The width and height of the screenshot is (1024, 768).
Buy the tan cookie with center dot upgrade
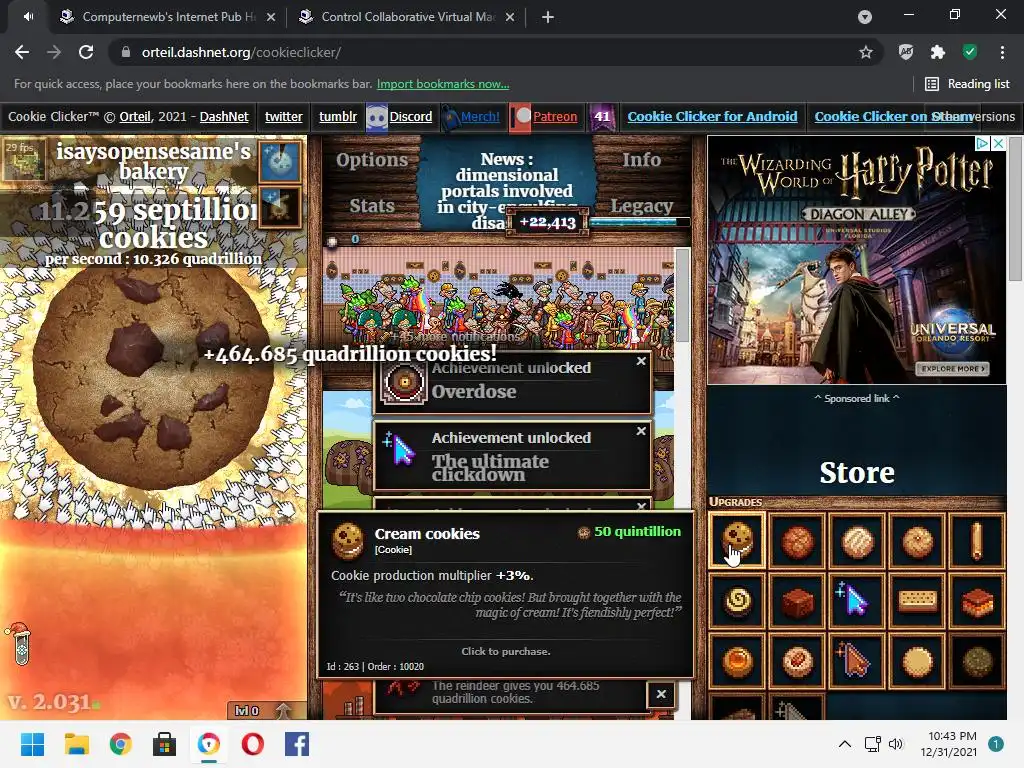pos(918,540)
